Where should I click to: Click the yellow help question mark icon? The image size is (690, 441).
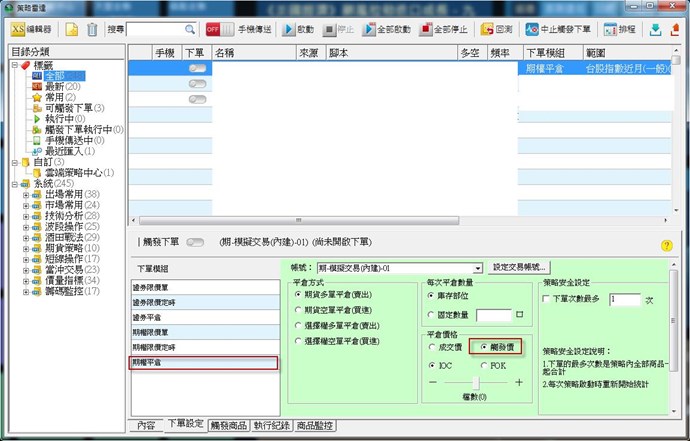(667, 245)
